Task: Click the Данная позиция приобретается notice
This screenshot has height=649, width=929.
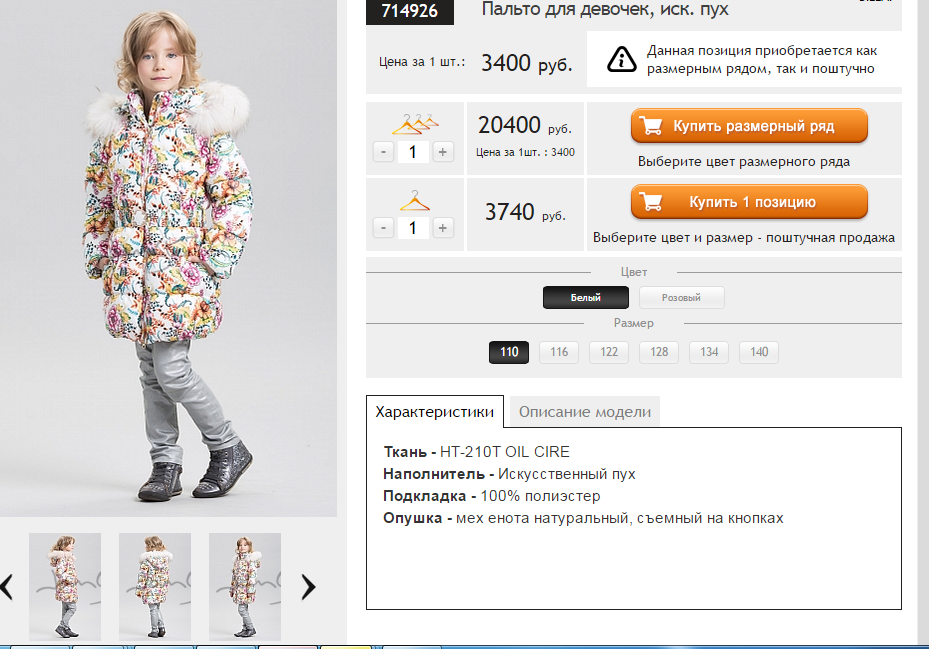Action: pyautogui.click(x=761, y=59)
